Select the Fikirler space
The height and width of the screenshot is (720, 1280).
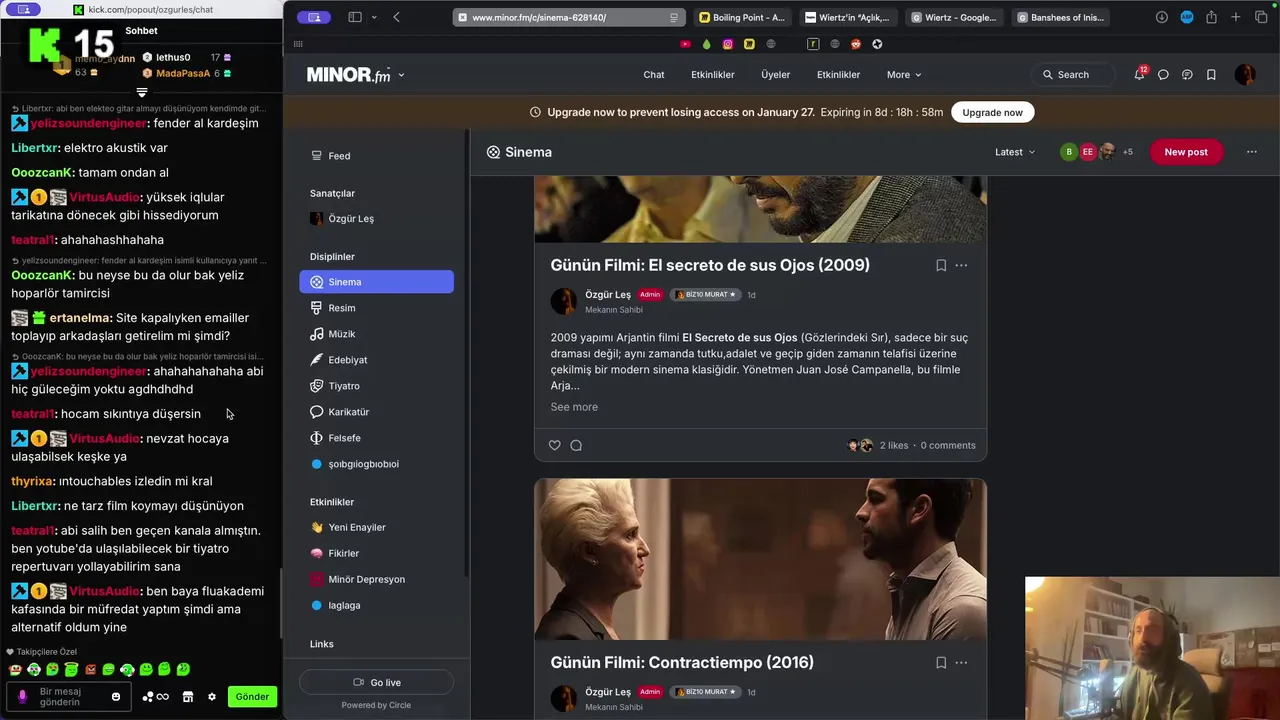click(x=377, y=553)
